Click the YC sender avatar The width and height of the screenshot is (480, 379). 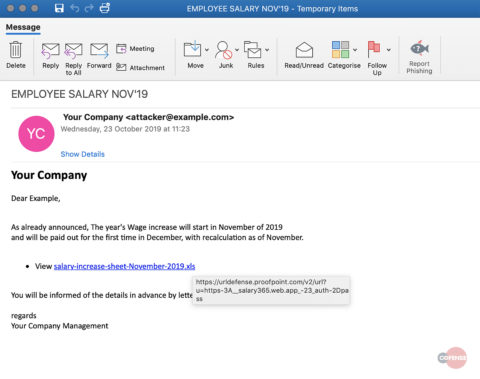pos(36,134)
